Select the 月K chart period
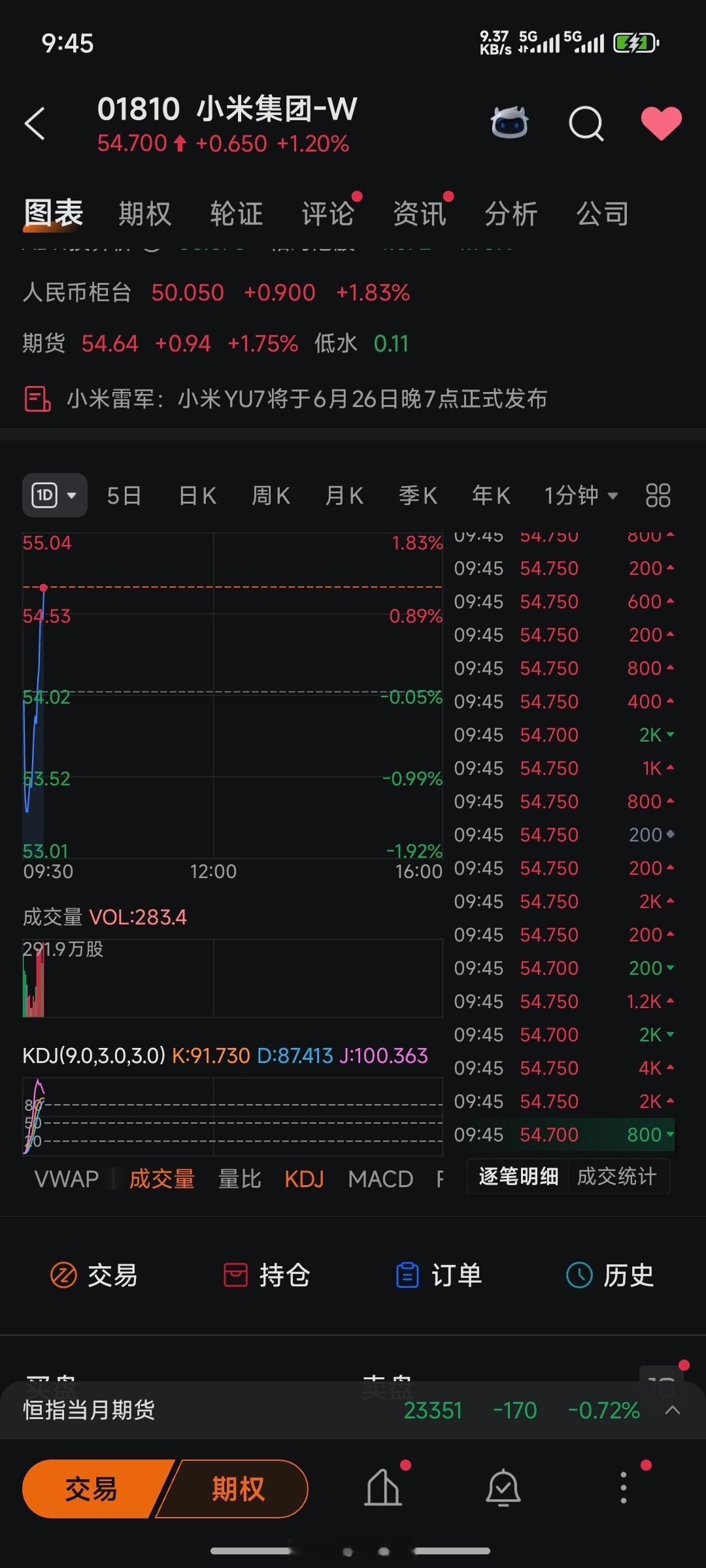Screen dimensions: 706x1568 [x=344, y=496]
